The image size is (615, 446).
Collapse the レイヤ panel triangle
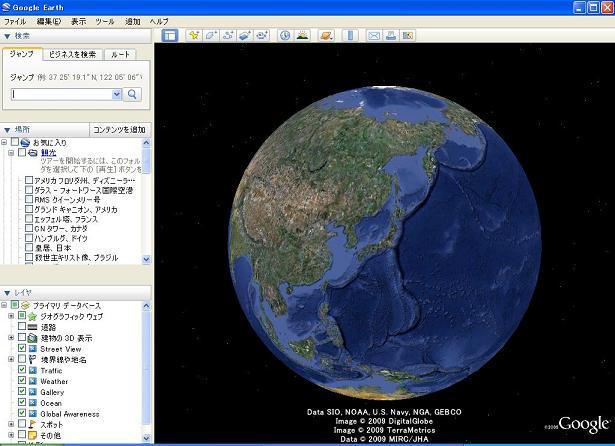coord(7,293)
